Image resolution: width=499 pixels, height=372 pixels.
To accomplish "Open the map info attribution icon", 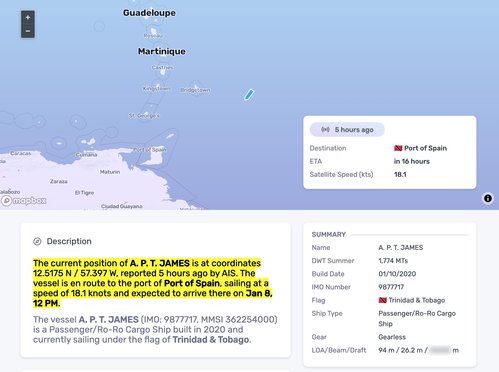I will tap(488, 198).
